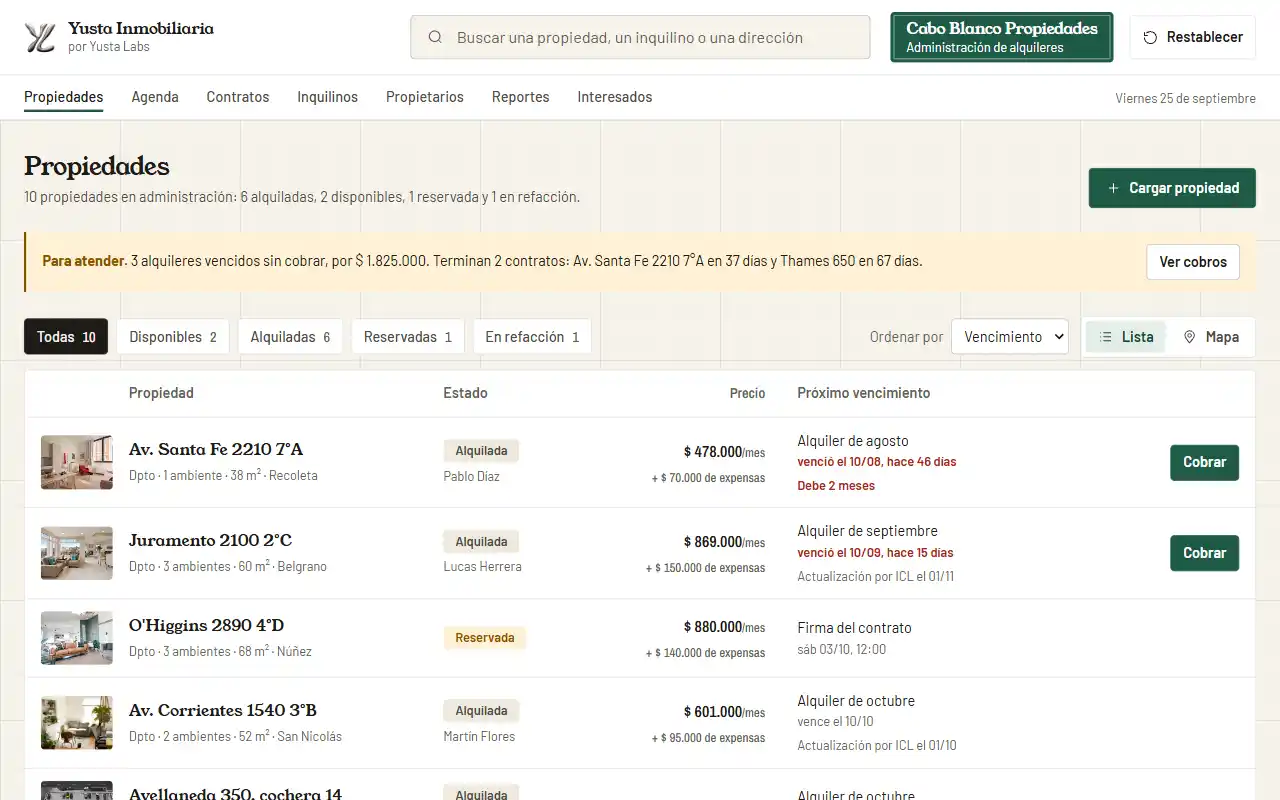Screen dimensions: 1280x800
Task: Click the Yusta Inmobiliaria logo icon
Action: pyautogui.click(x=40, y=37)
